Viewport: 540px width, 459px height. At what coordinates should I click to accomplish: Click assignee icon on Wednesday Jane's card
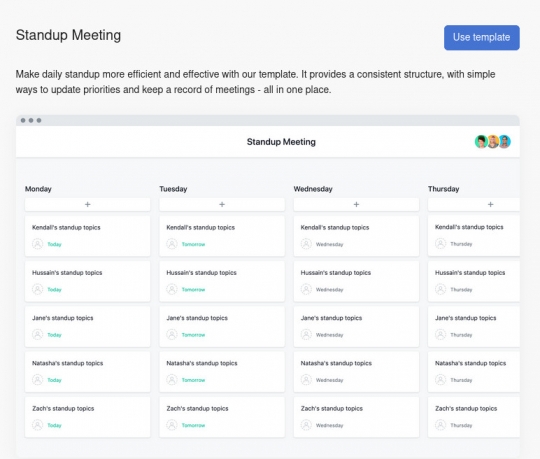click(306, 335)
